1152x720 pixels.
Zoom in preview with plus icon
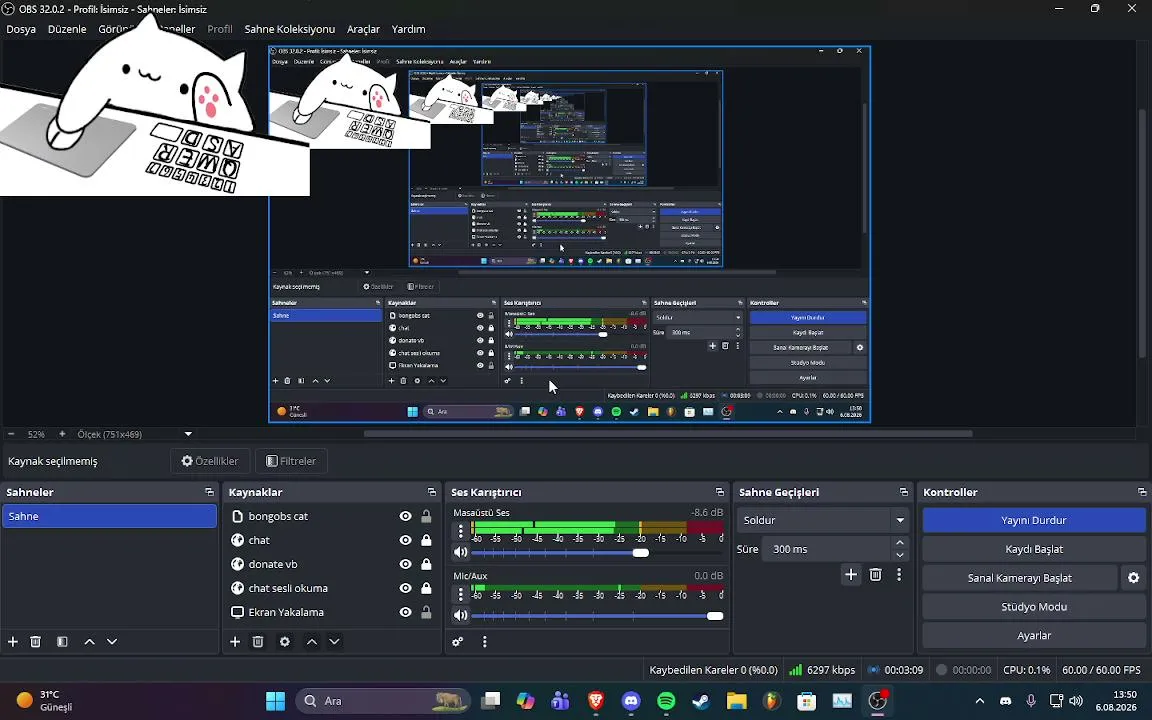coord(62,434)
